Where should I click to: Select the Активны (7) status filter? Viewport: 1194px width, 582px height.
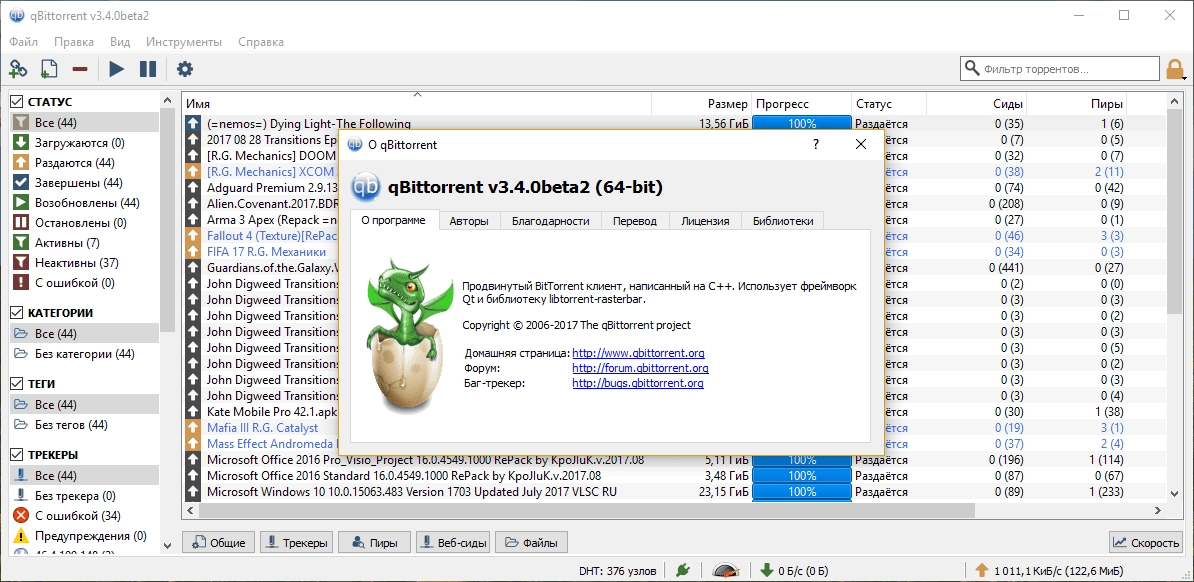click(x=84, y=243)
